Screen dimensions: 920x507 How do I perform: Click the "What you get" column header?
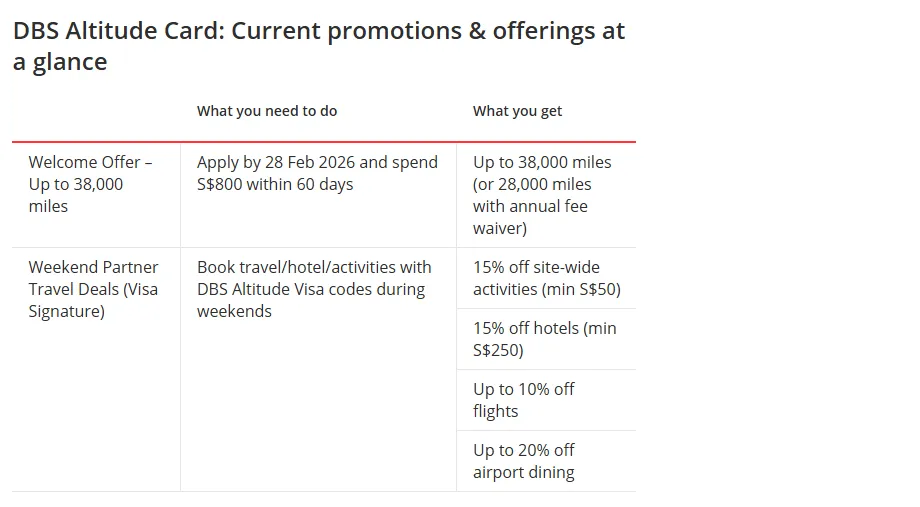click(x=517, y=111)
